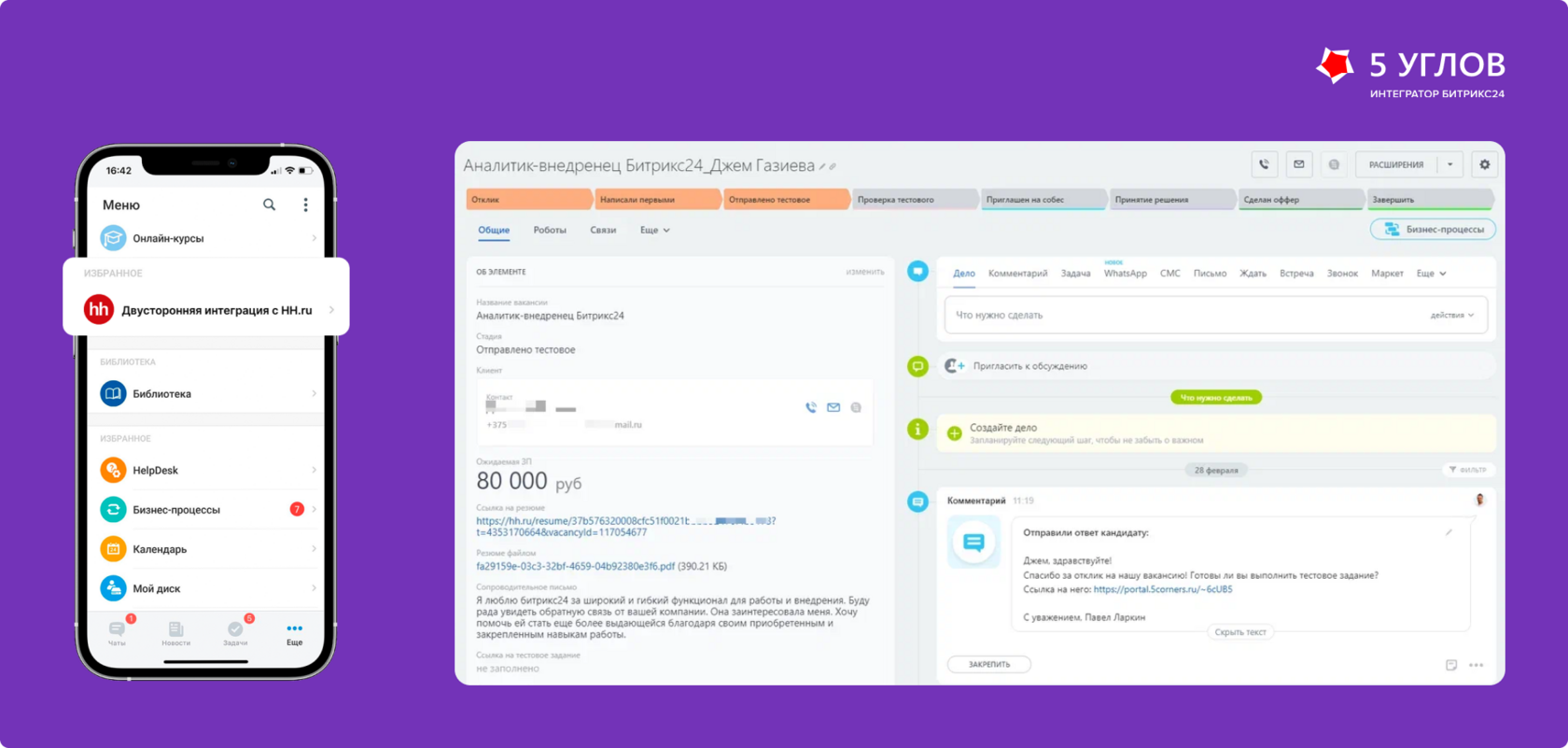1568x748 pixels.
Task: Select the Роботы tab
Action: point(550,230)
